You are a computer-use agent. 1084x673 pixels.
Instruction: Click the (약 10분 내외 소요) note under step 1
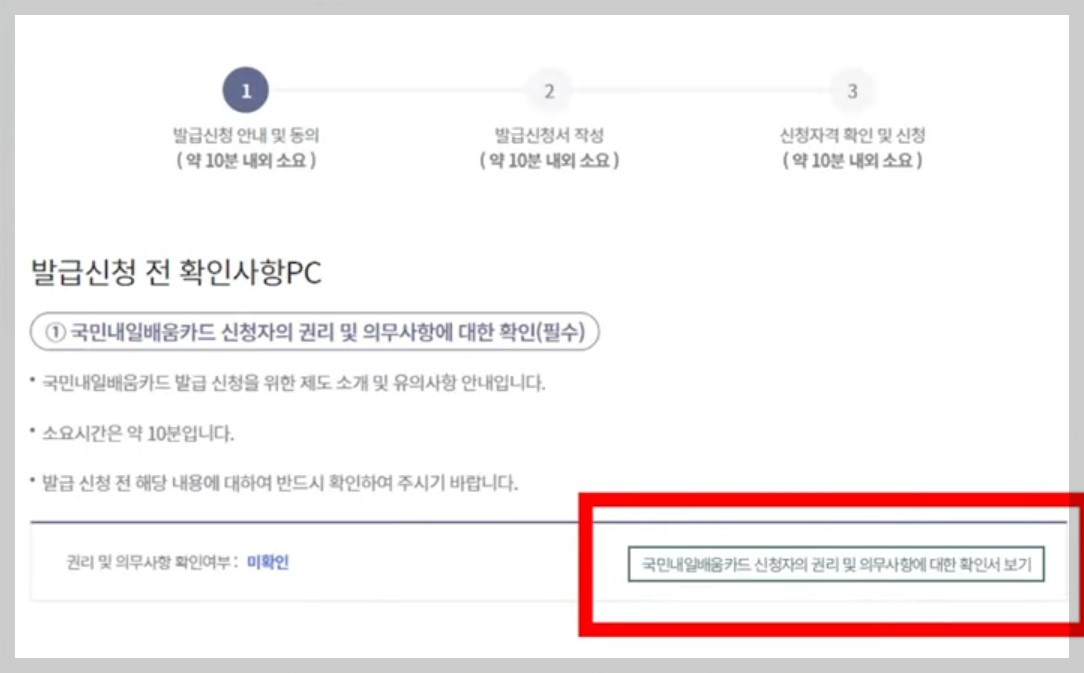246,160
